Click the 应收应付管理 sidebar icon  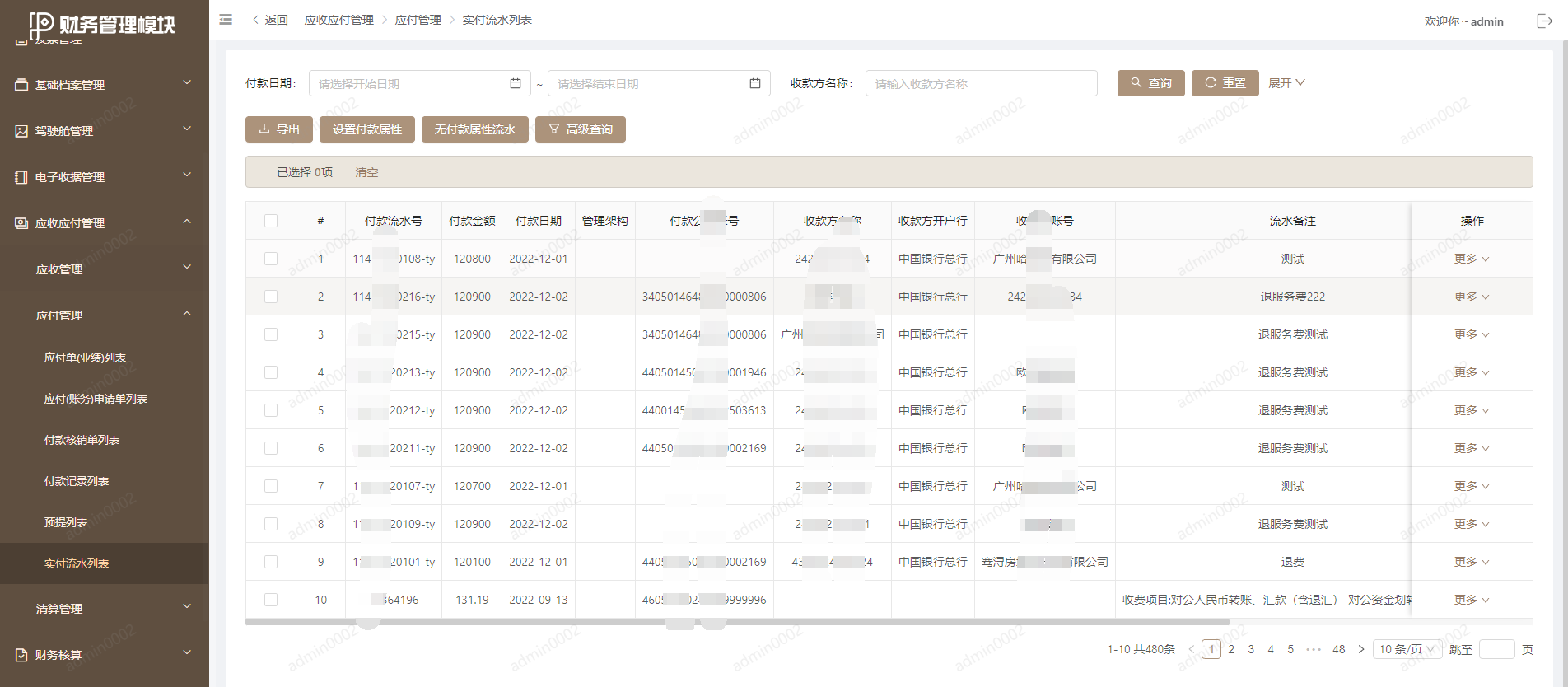click(21, 223)
